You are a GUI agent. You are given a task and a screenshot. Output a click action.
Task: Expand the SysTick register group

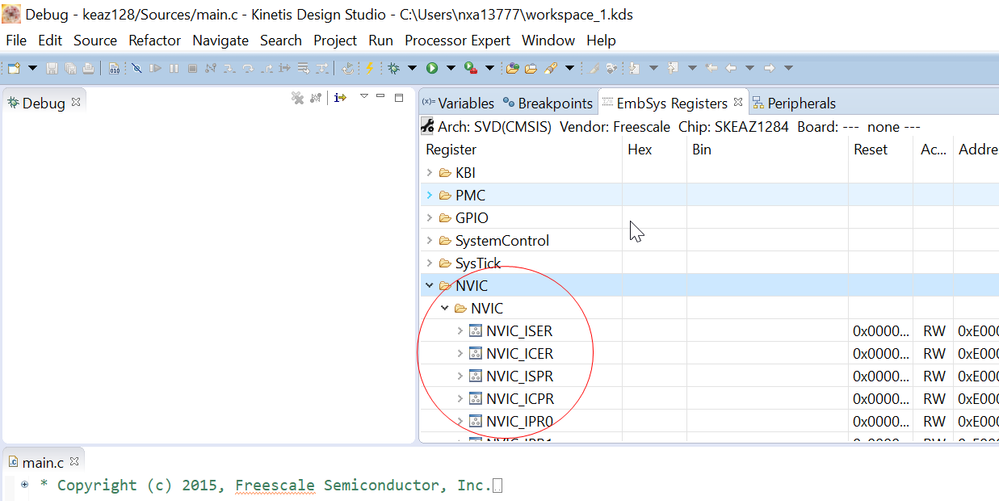click(x=429, y=263)
